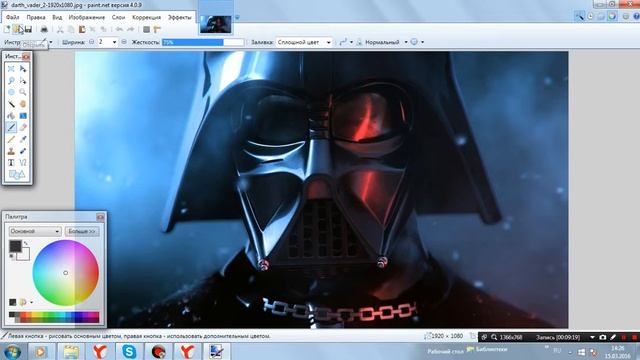Select the Lasso Select tool
The width and height of the screenshot is (640, 360).
pos(11,81)
